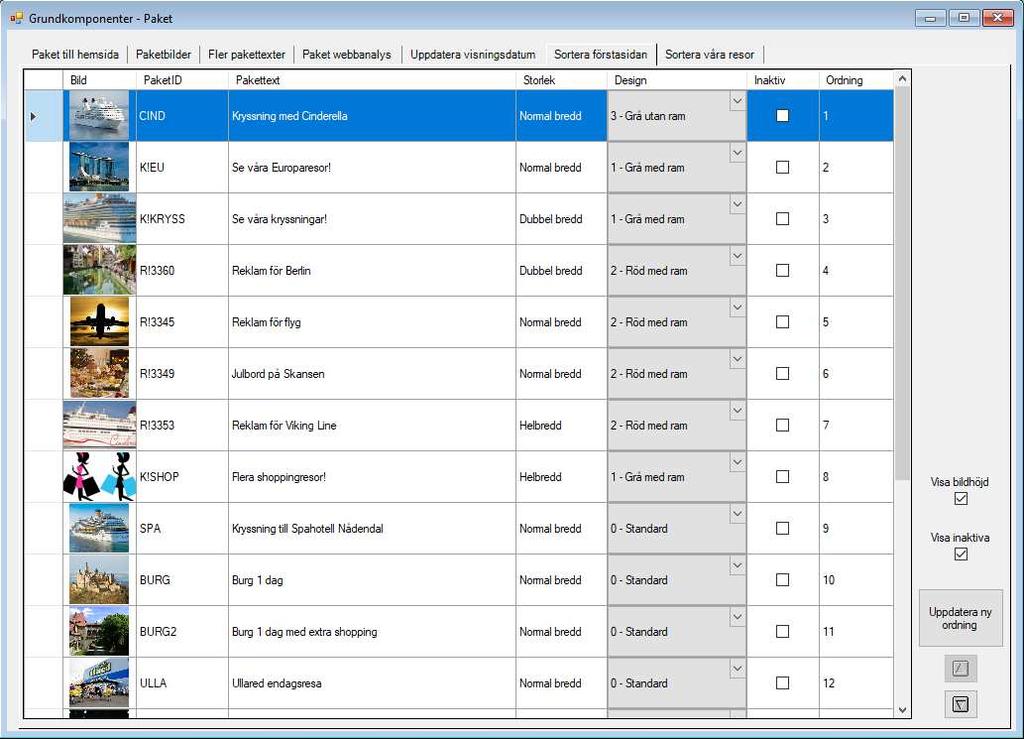Go to Uppdatera visningsdatum tab
This screenshot has width=1024, height=739.
473,55
